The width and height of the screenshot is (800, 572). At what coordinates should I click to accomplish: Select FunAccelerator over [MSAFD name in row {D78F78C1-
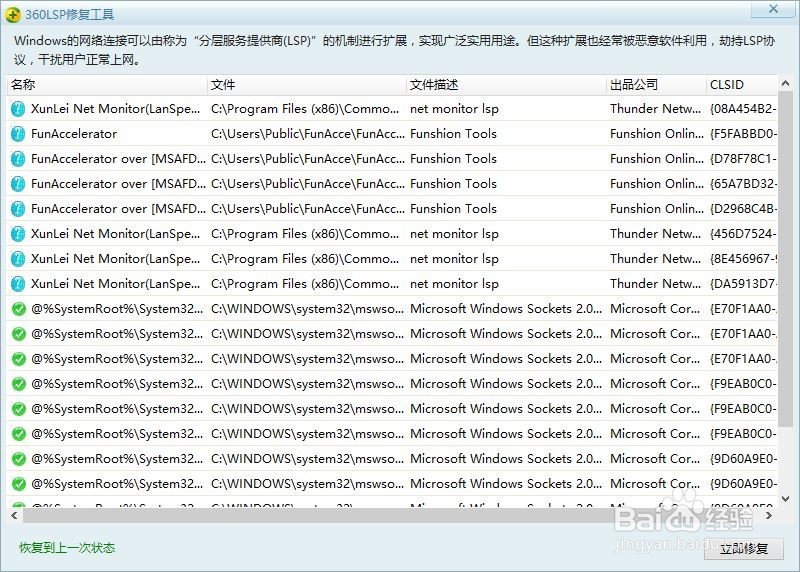tap(118, 159)
